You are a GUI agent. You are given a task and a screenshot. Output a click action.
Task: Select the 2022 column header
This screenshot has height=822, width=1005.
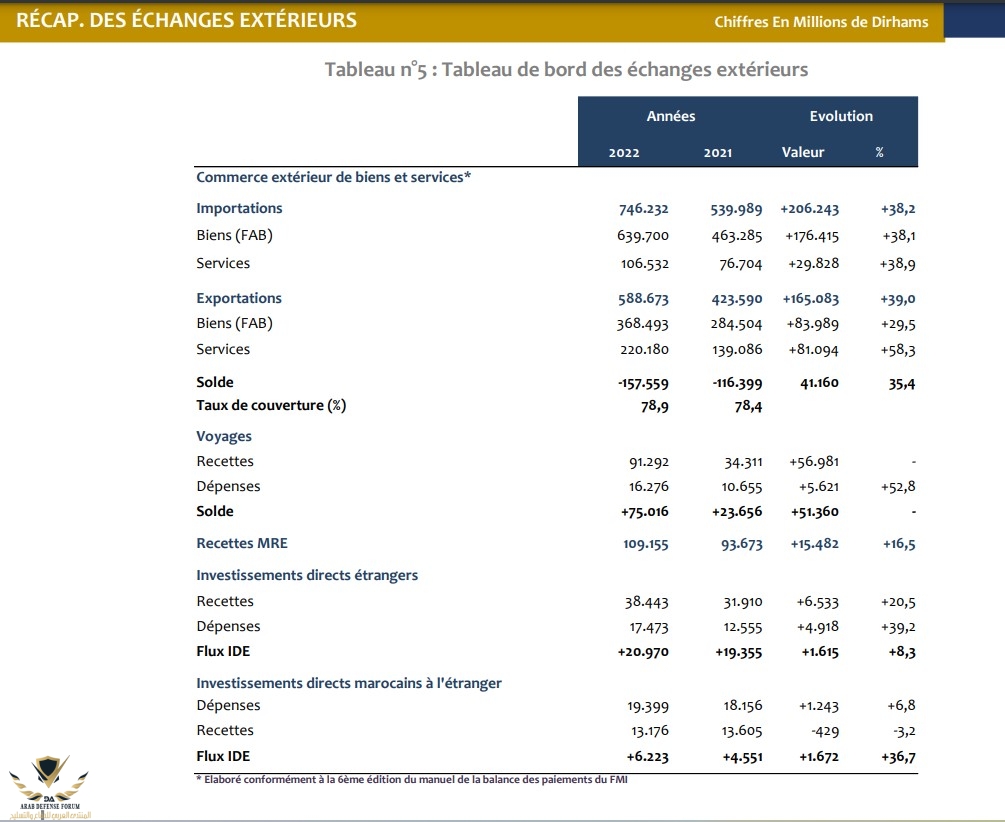(x=624, y=153)
